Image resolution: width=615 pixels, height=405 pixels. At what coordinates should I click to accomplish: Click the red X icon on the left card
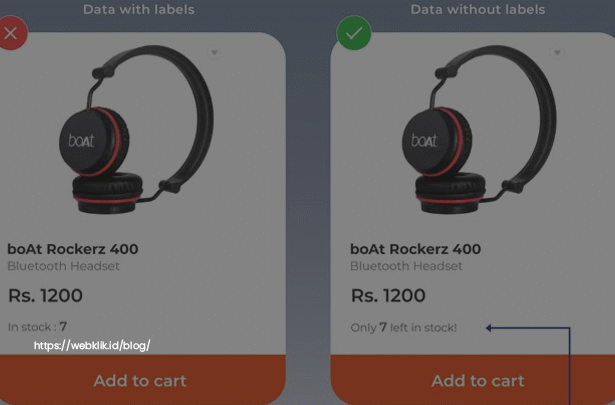(x=11, y=33)
